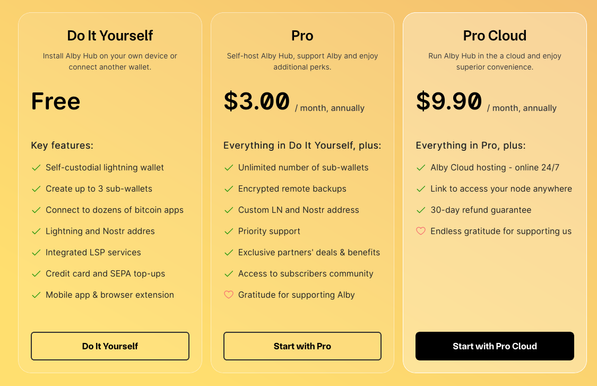Click the Start with Pro Cloud button
The width and height of the screenshot is (597, 386).
tap(495, 346)
